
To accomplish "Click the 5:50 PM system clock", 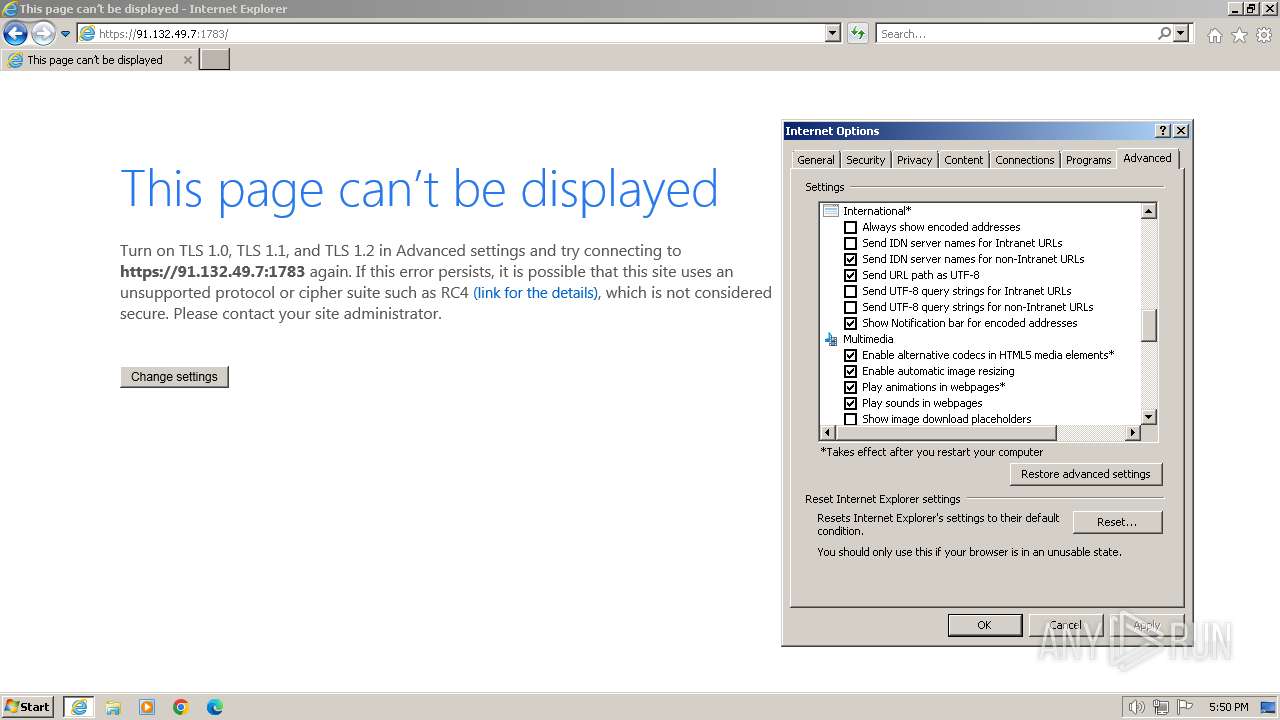I will (x=1228, y=707).
